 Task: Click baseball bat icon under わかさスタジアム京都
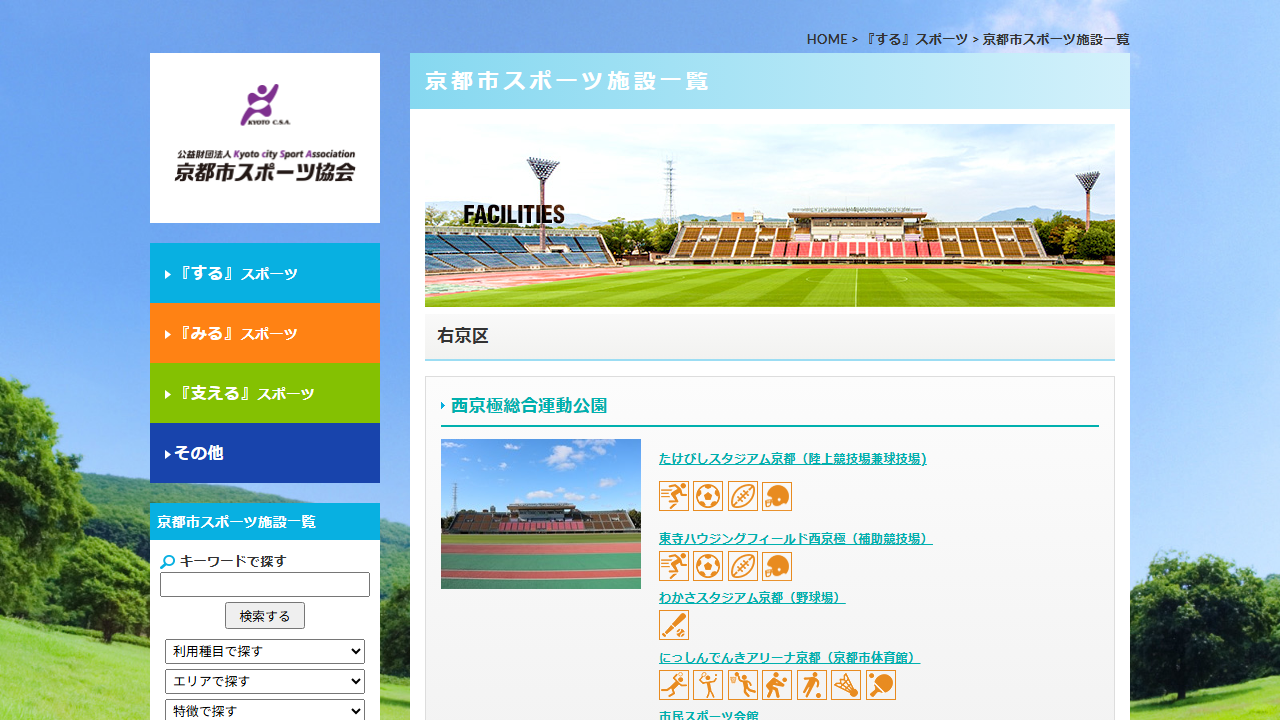[674, 625]
